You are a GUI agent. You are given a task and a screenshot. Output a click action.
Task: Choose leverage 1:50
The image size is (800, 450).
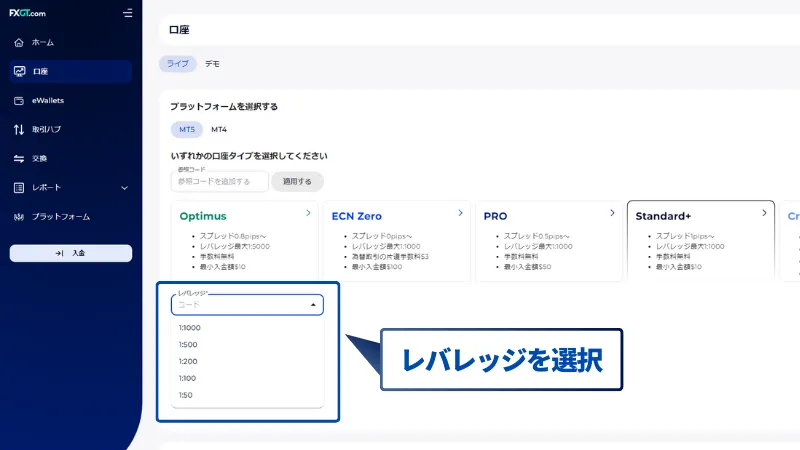point(247,395)
